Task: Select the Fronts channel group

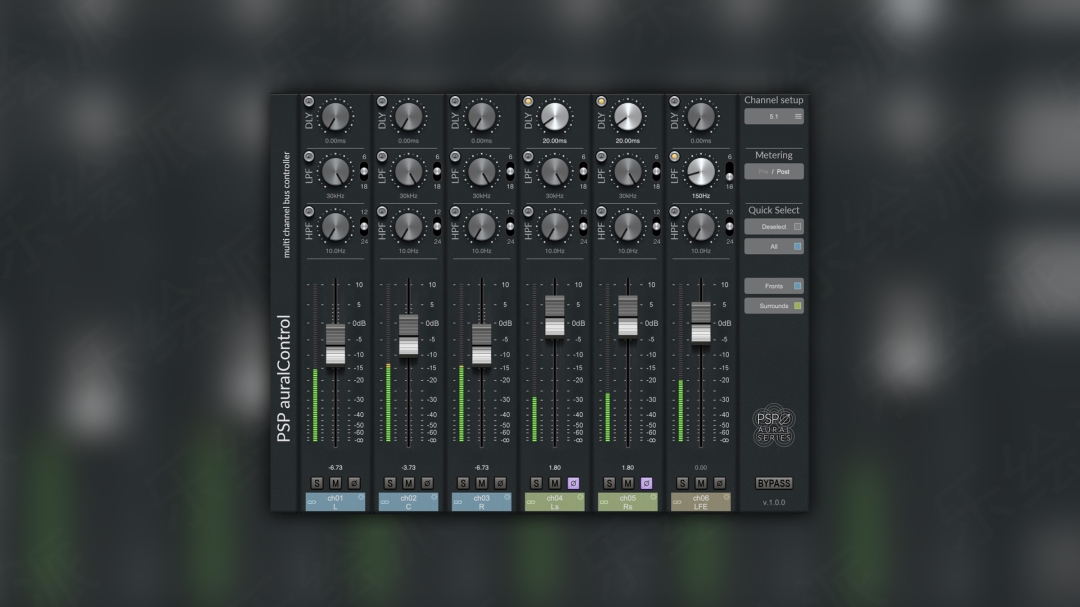Action: pyautogui.click(x=773, y=286)
